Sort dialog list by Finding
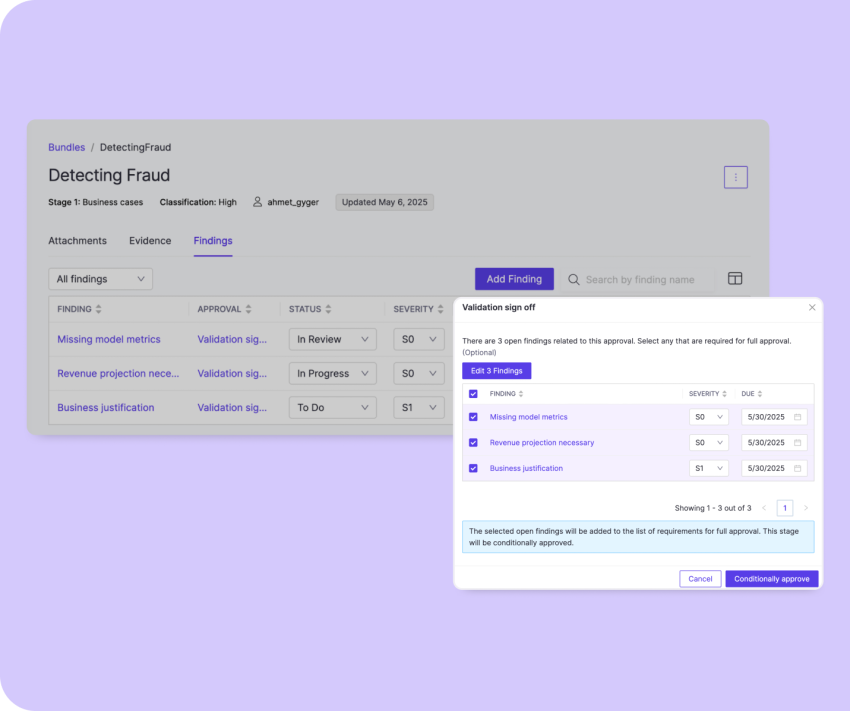This screenshot has width=850, height=711. tap(521, 394)
